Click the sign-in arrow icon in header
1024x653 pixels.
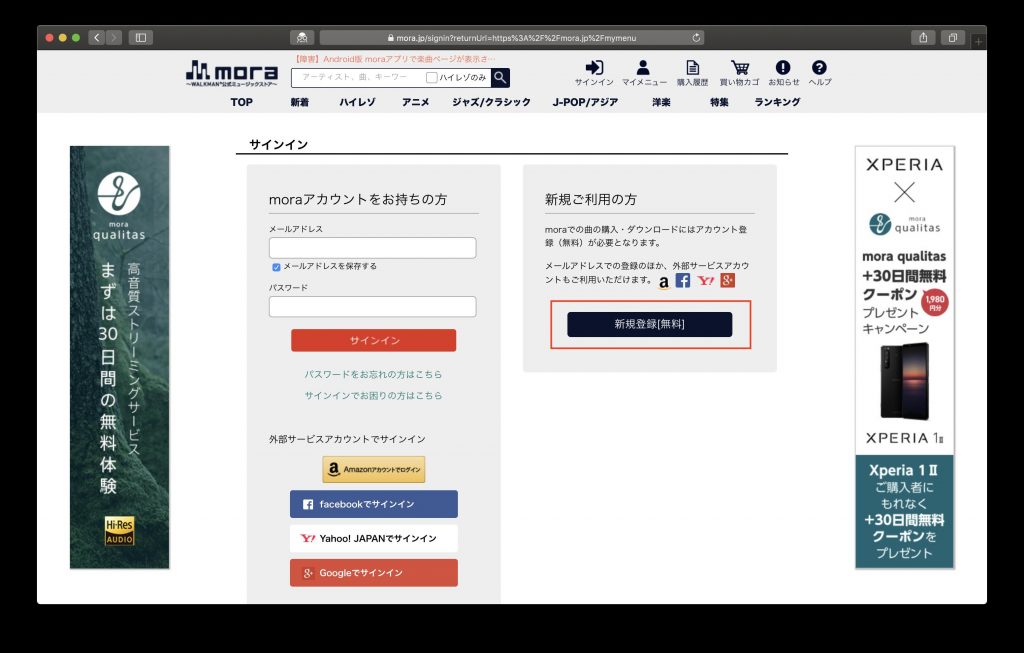[x=594, y=67]
